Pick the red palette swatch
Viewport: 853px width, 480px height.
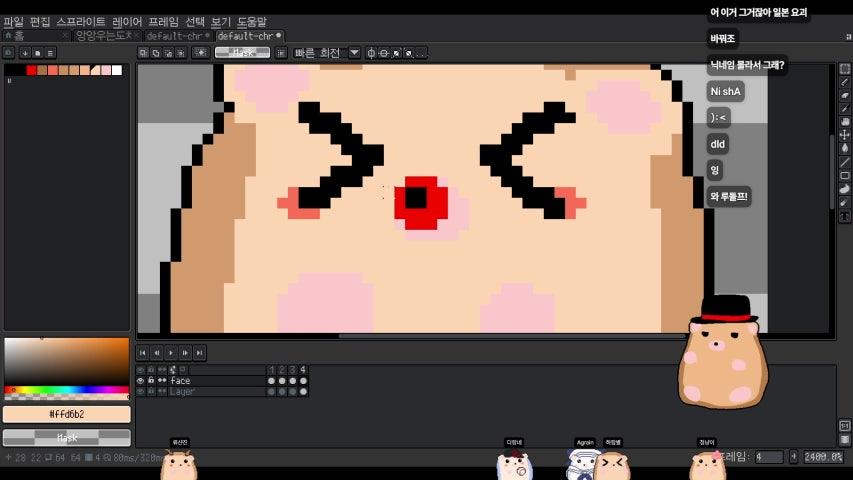pyautogui.click(x=31, y=70)
